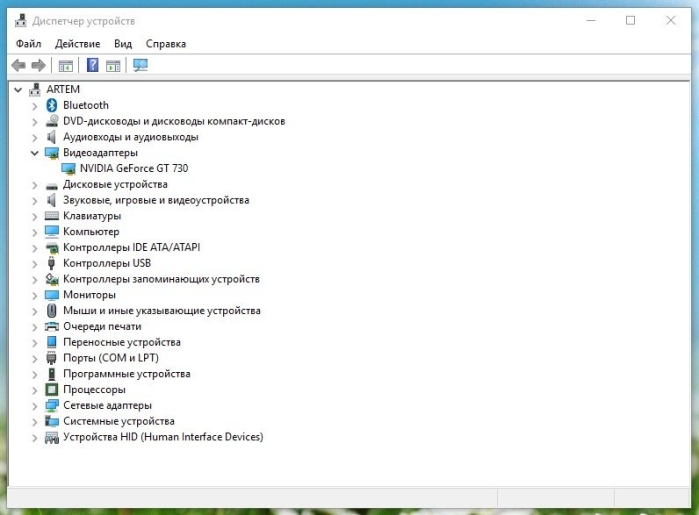This screenshot has height=515, width=699.
Task: Click the DVD drive icon
Action: point(52,121)
